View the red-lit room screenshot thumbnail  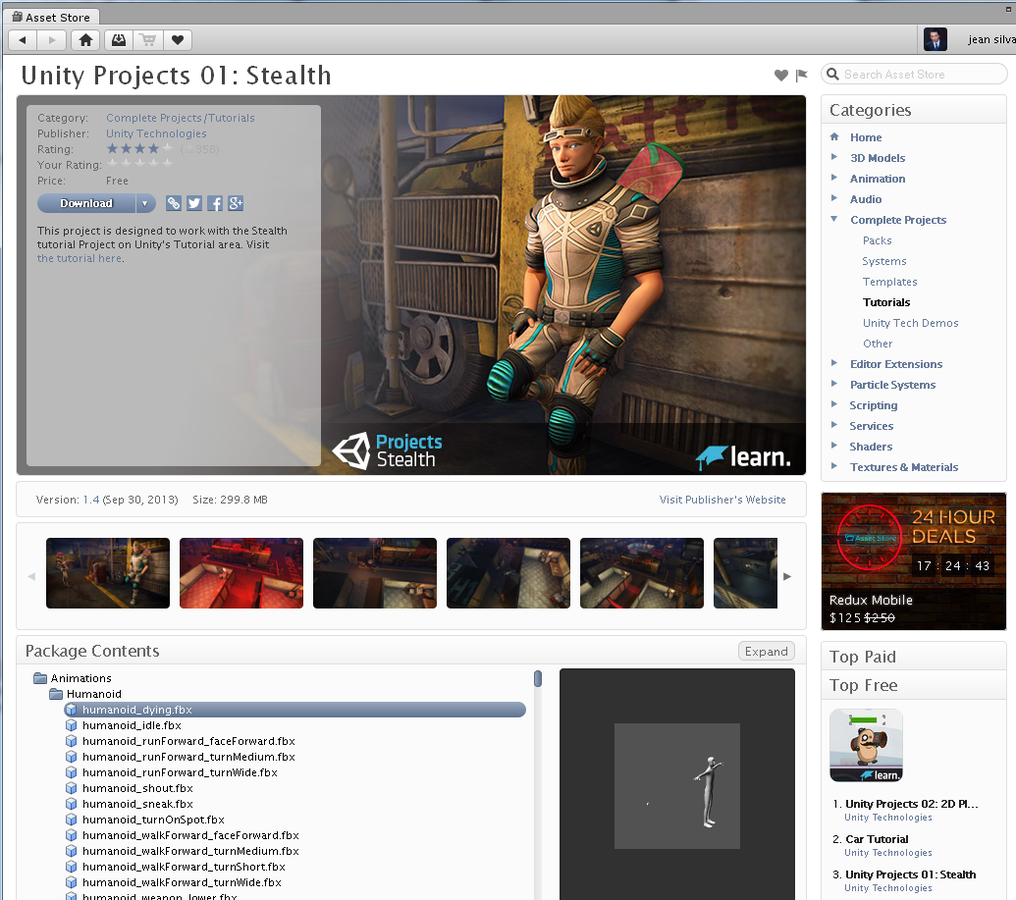click(x=241, y=573)
